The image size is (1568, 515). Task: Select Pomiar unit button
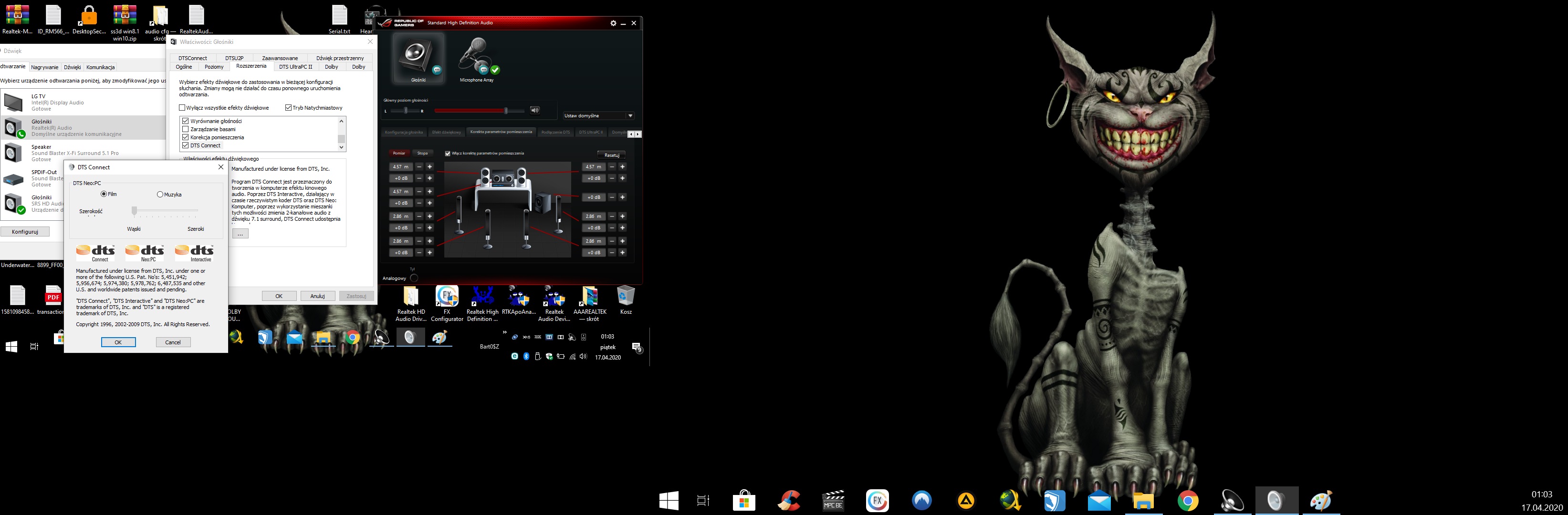399,153
